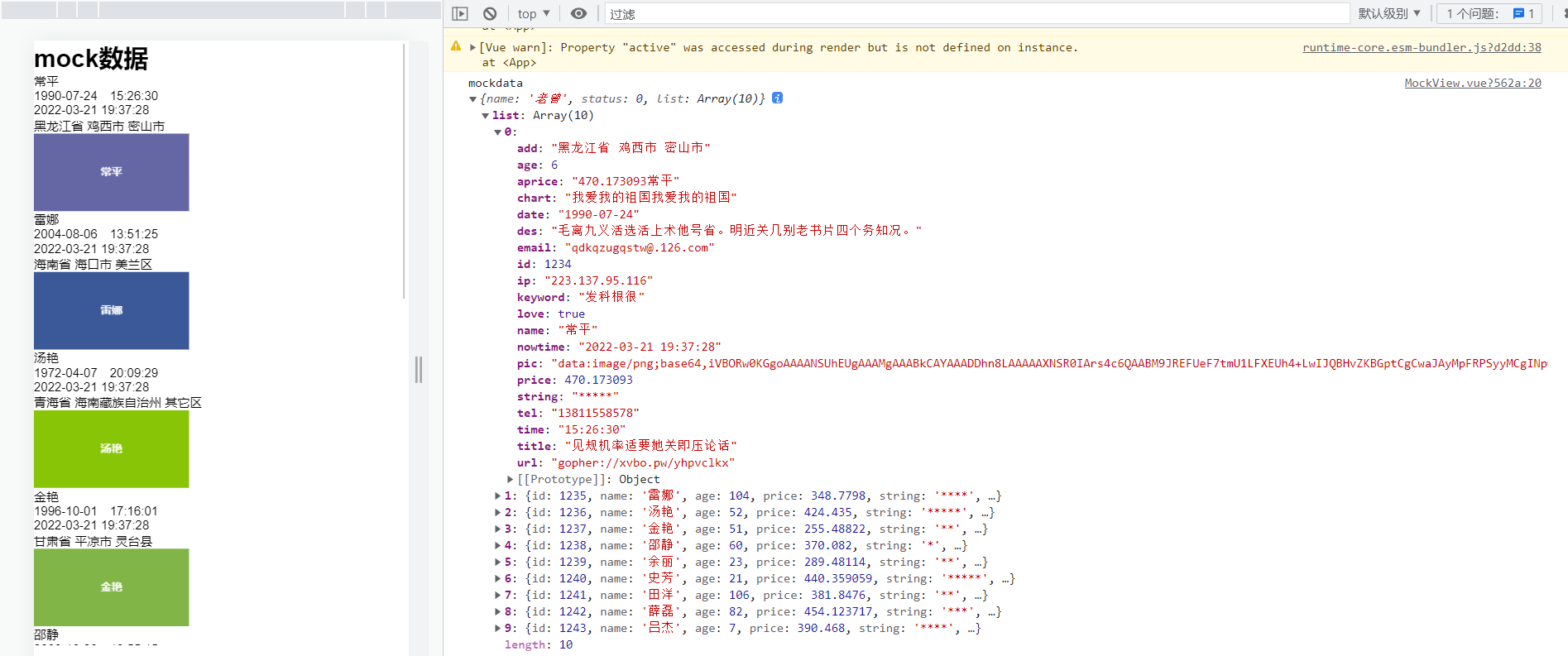Focus the console filter input field

point(977,14)
